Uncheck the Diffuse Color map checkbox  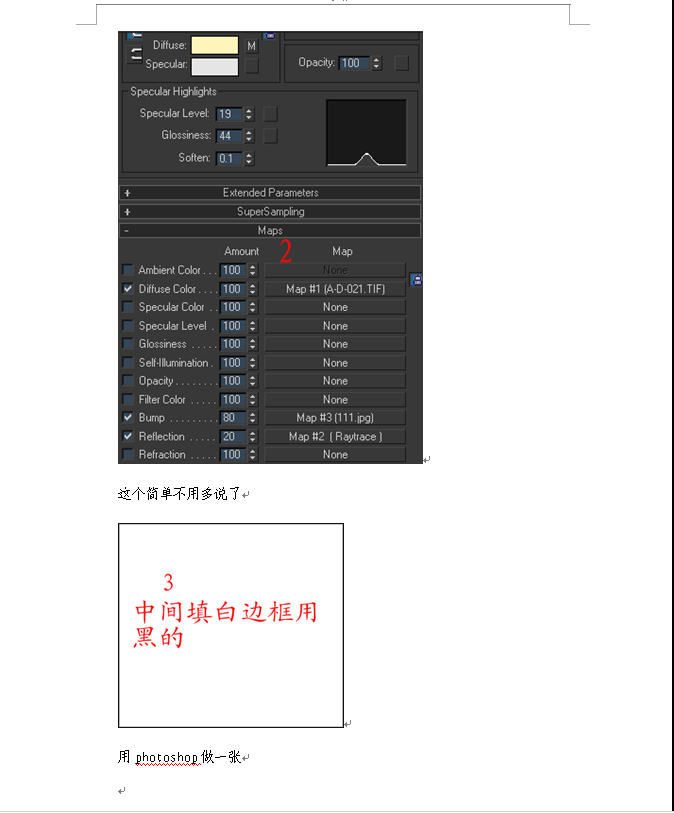tap(128, 289)
